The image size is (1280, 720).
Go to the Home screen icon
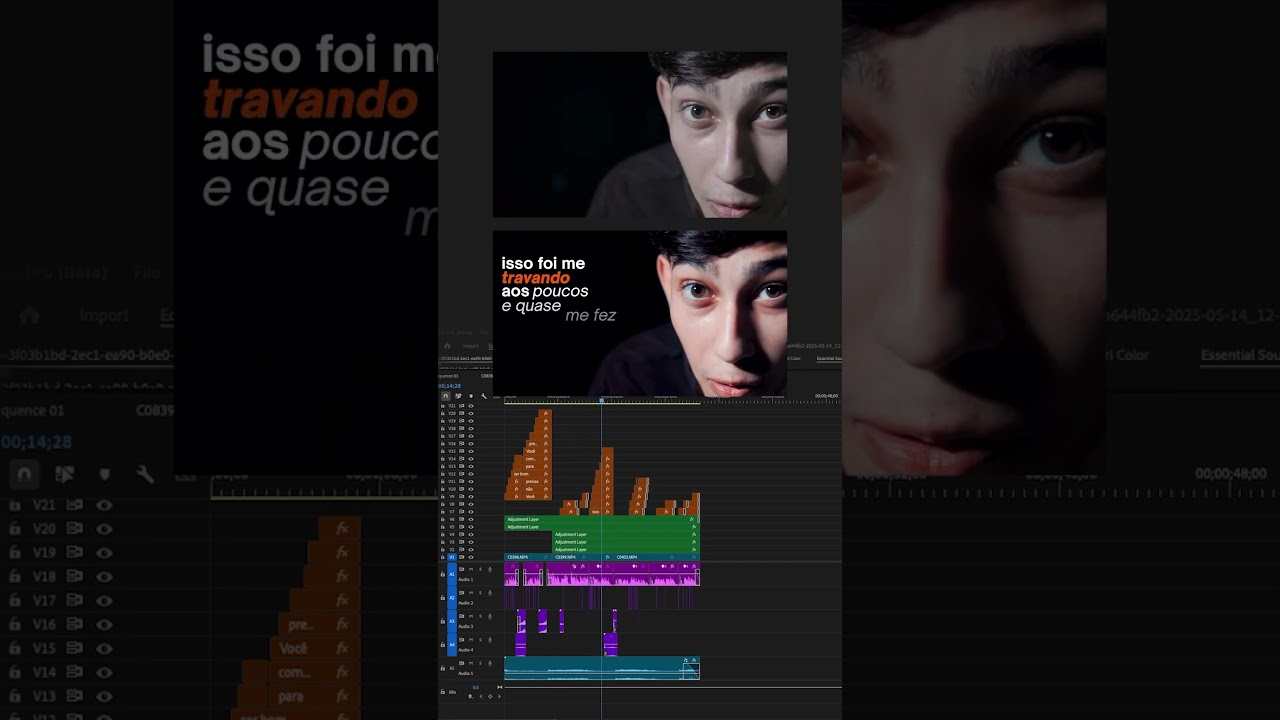(447, 346)
